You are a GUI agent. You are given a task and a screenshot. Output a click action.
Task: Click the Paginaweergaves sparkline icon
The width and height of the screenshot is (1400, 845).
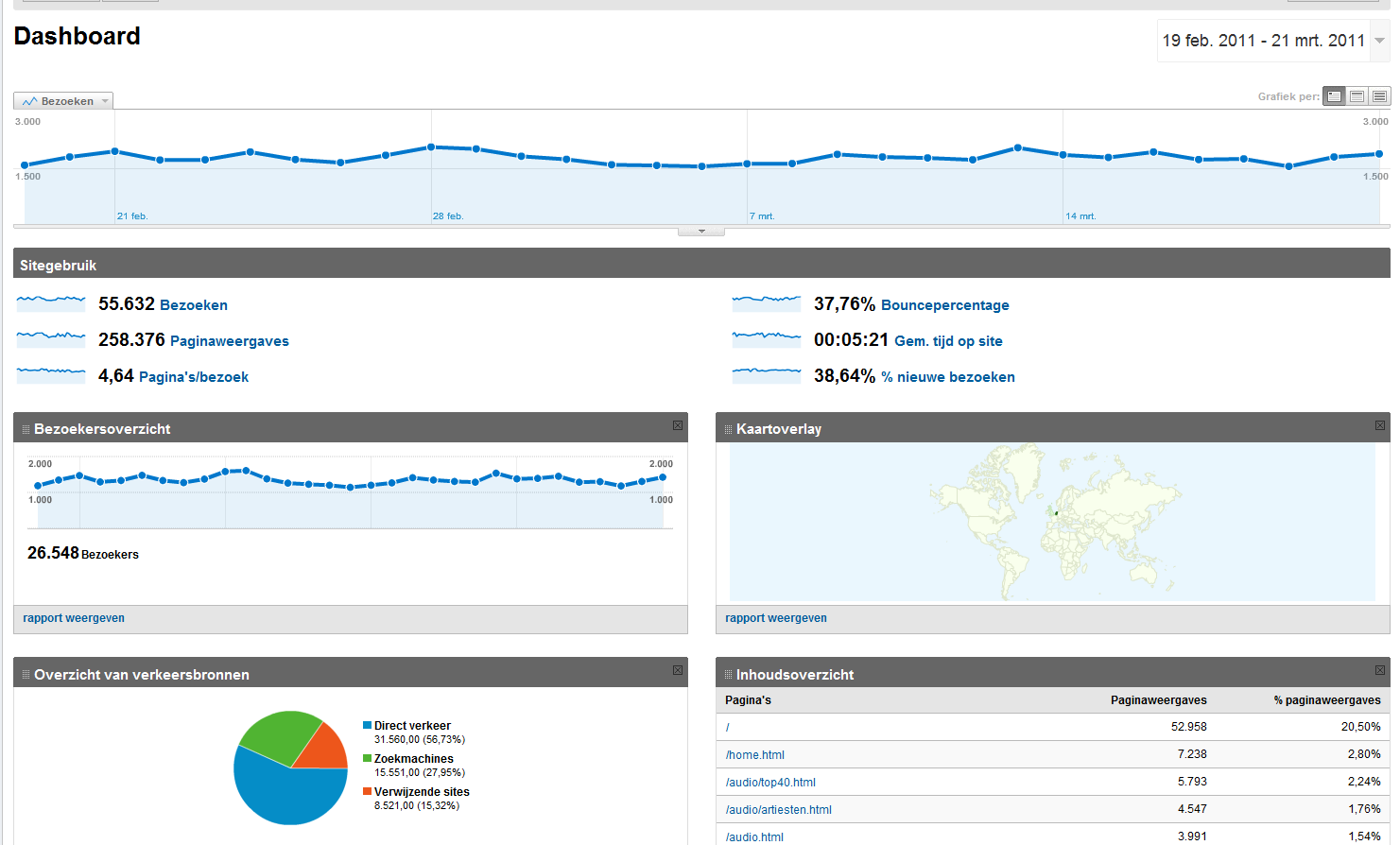click(51, 339)
